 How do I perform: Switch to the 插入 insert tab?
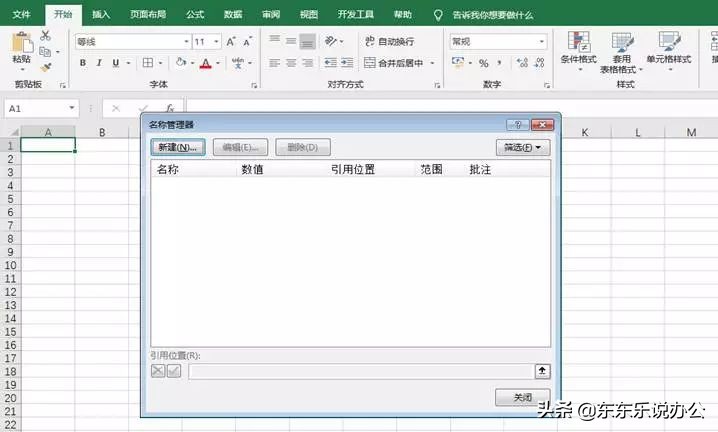coord(101,15)
